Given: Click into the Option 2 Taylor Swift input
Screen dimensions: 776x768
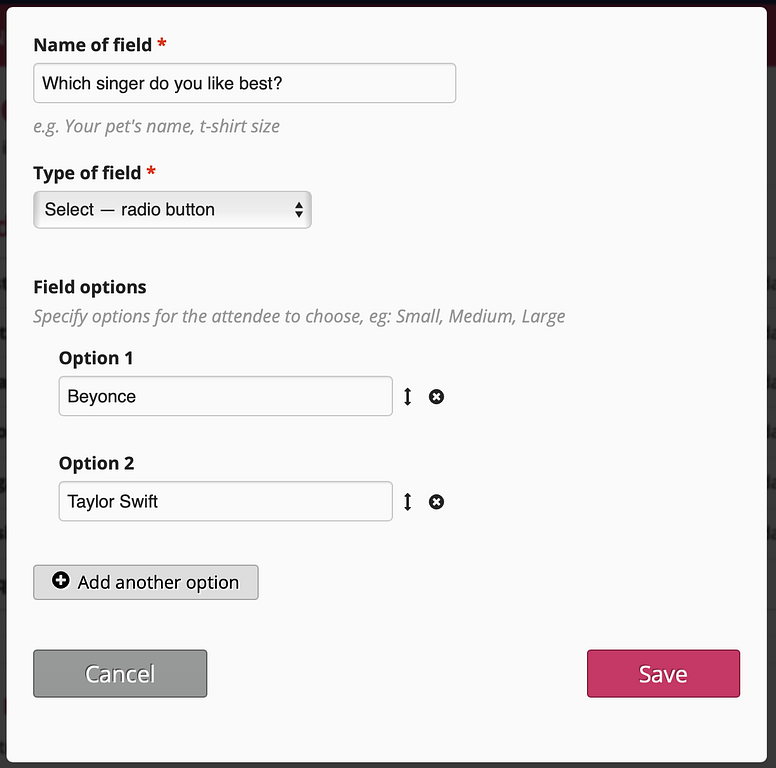Looking at the screenshot, I should click(225, 502).
